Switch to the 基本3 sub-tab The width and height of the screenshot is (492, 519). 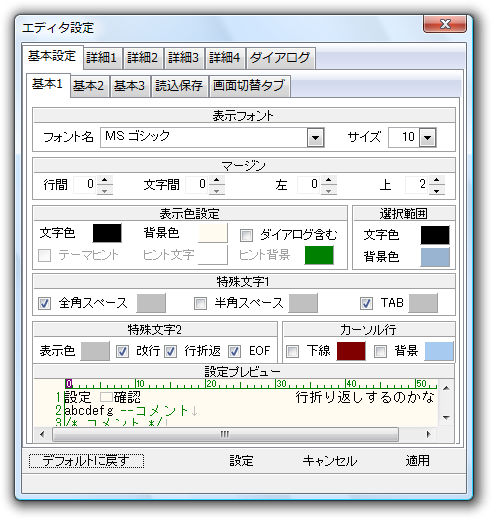tap(130, 86)
